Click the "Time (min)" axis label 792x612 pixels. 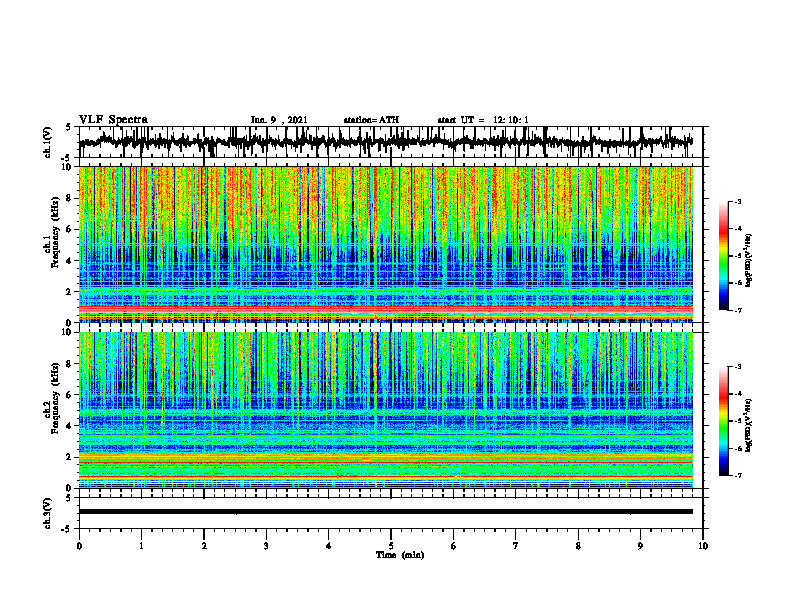400,555
